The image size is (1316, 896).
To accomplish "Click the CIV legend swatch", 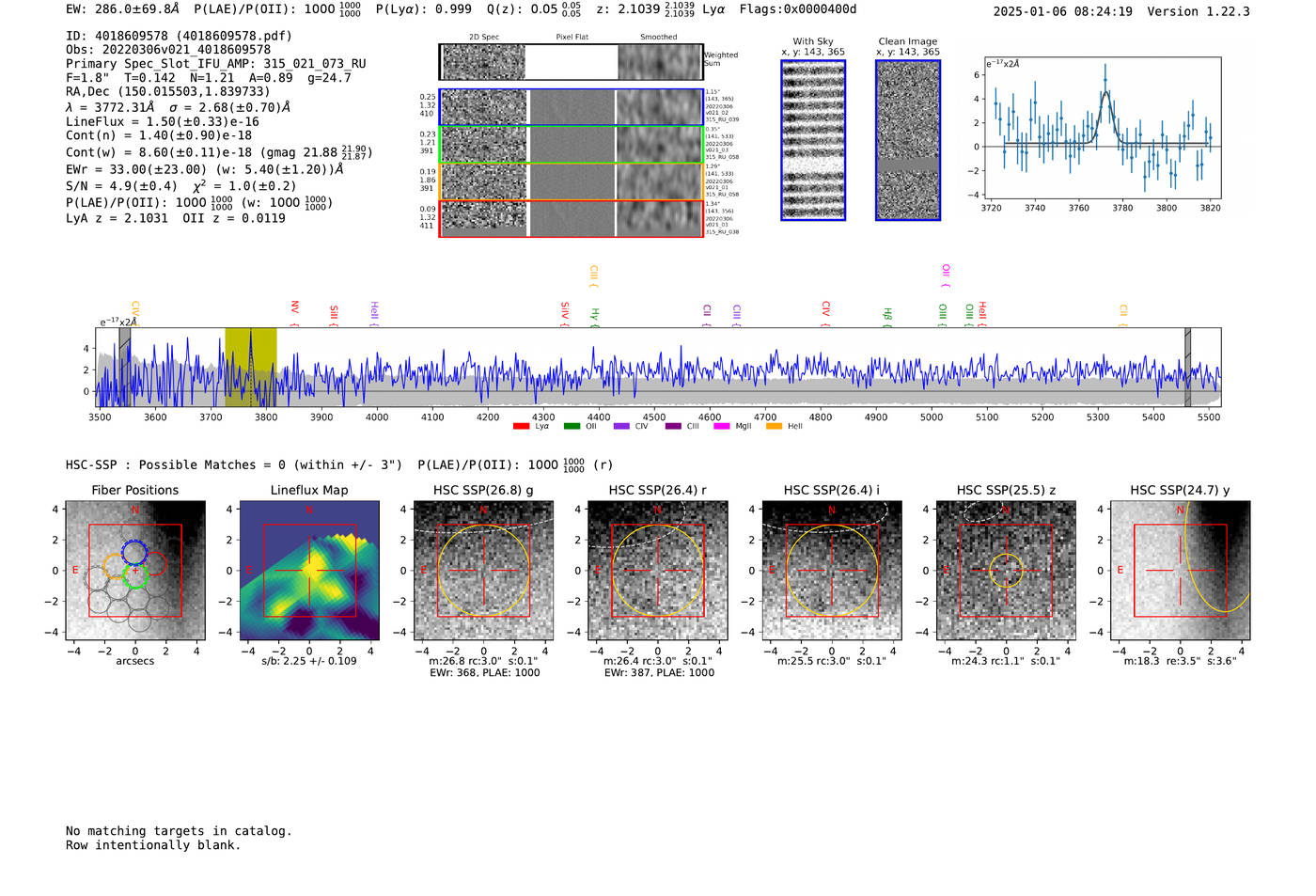I will point(621,427).
